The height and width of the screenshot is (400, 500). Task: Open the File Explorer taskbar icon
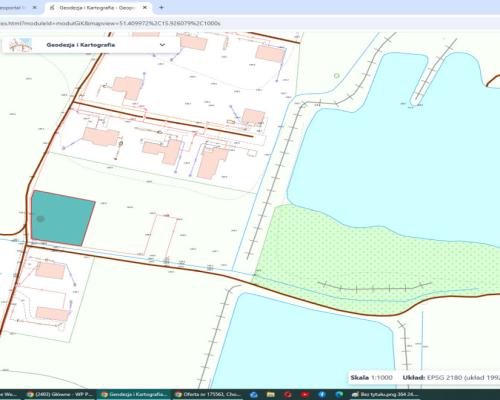pos(271,395)
